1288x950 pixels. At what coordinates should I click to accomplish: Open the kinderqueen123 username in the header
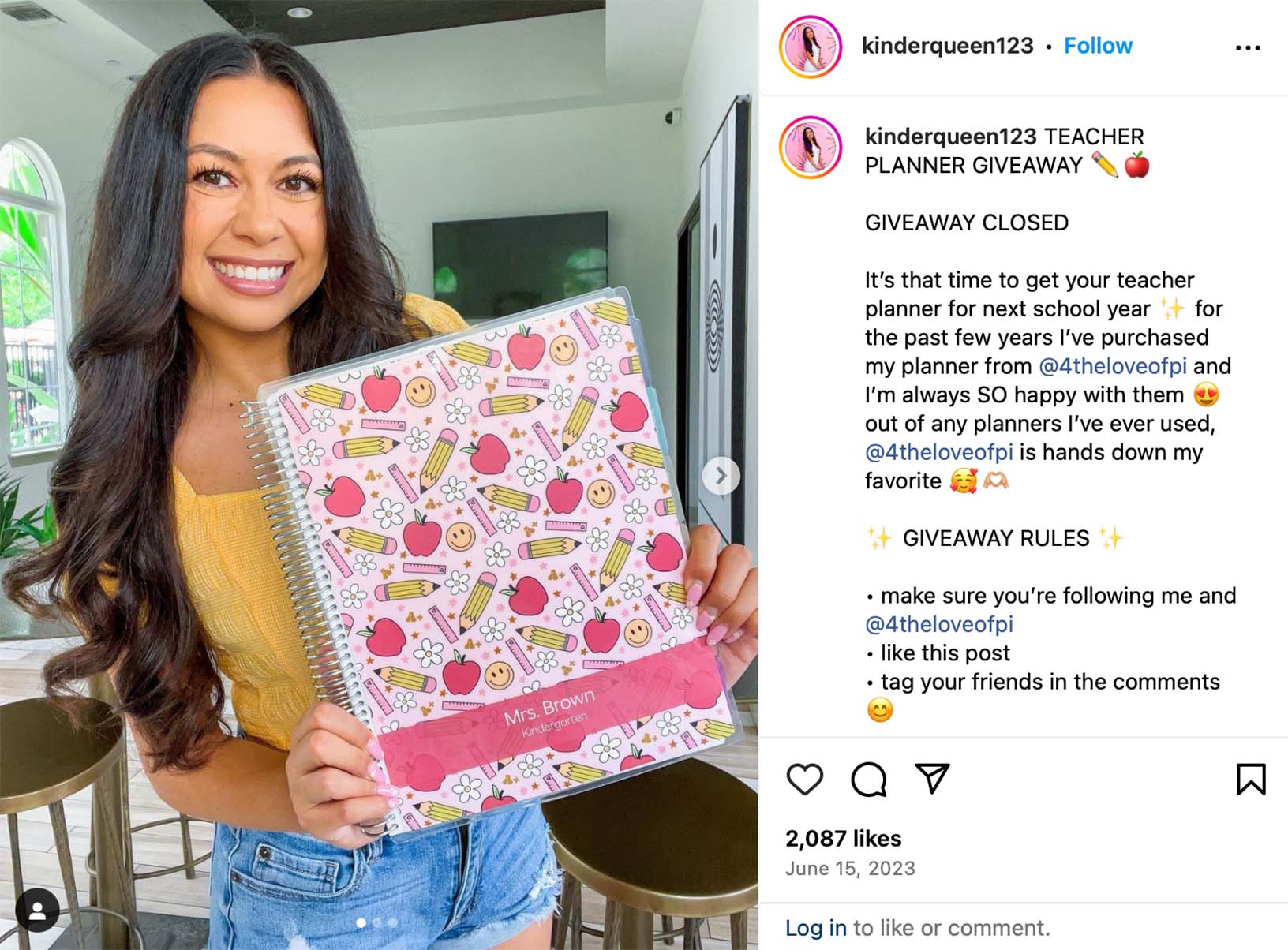[x=947, y=46]
